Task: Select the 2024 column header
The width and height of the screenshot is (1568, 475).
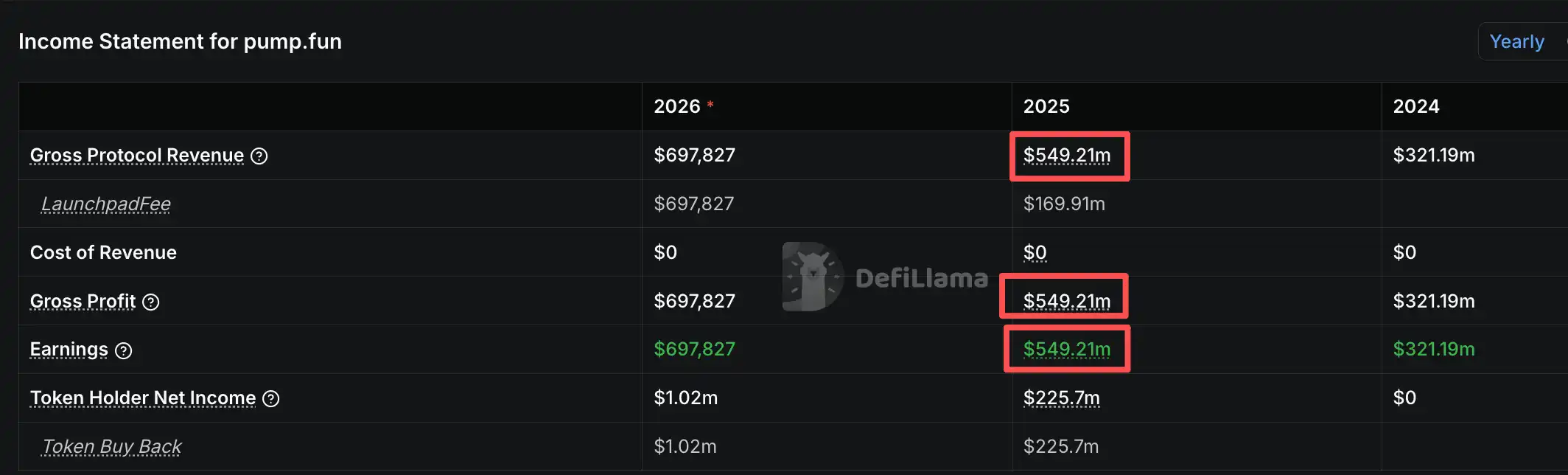Action: [1416, 106]
